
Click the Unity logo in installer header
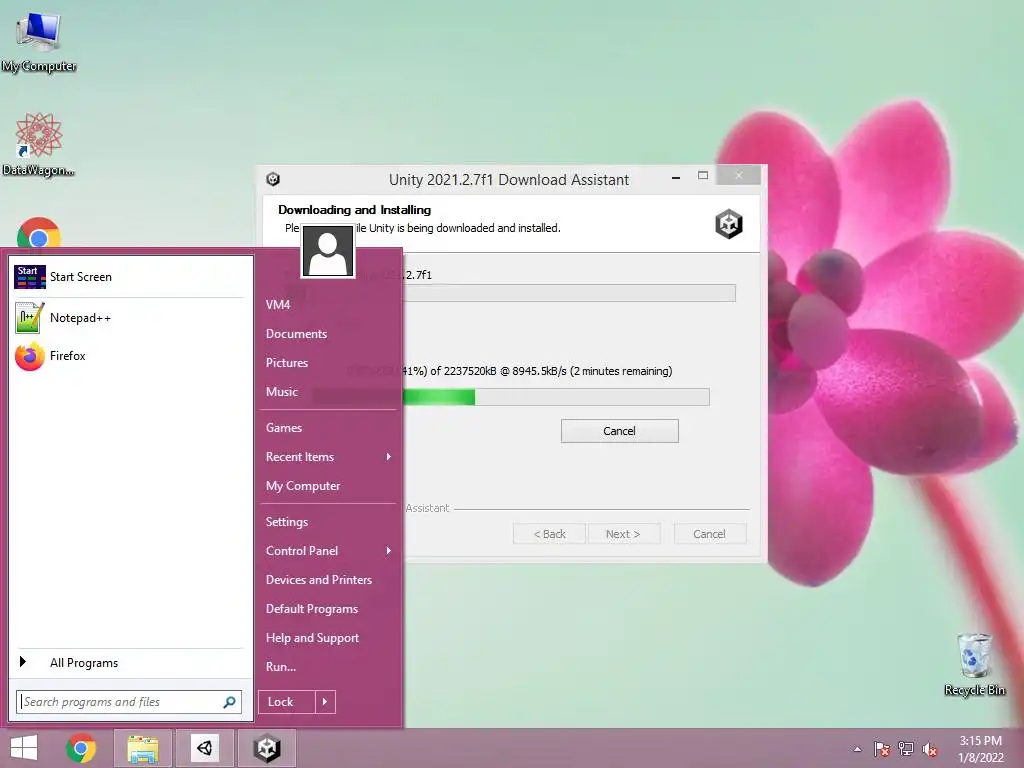pyautogui.click(x=729, y=224)
